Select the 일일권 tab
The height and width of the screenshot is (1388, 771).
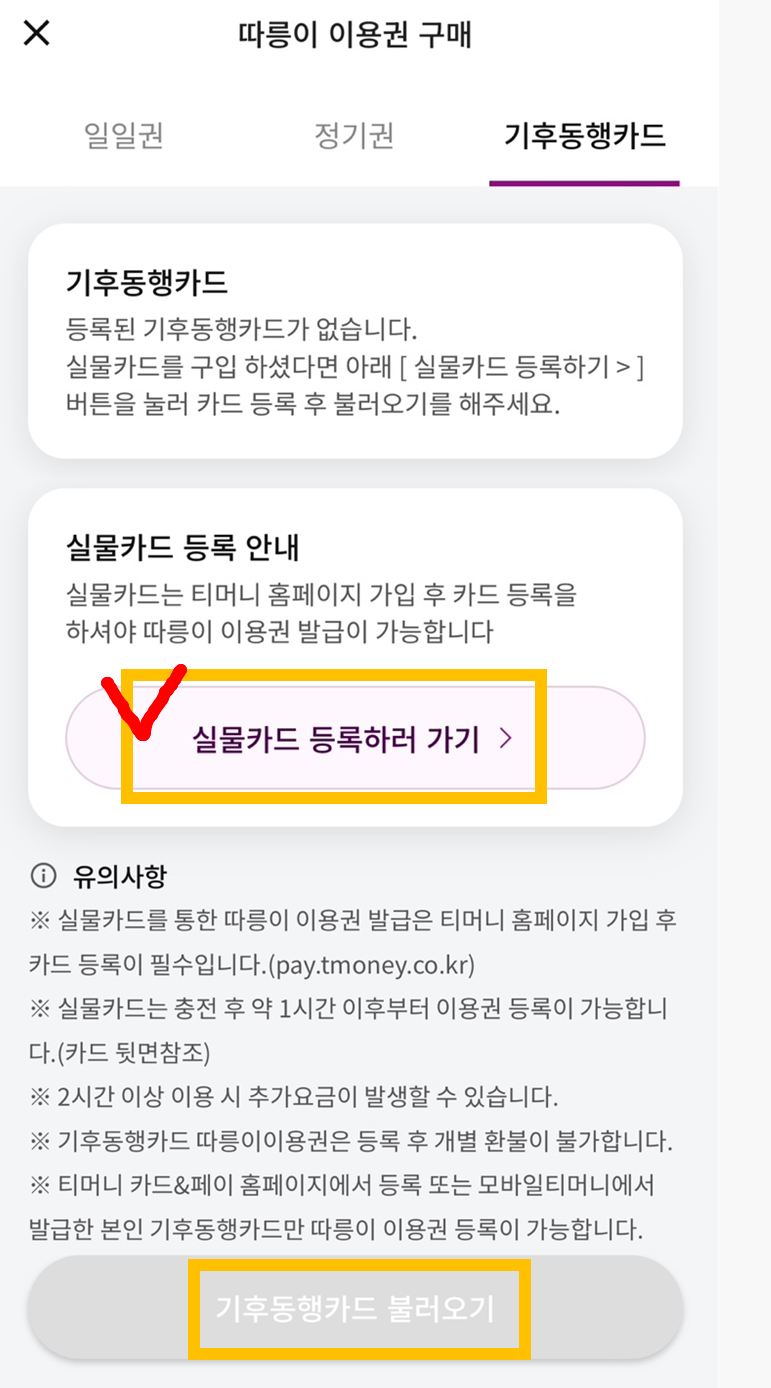pyautogui.click(x=122, y=137)
